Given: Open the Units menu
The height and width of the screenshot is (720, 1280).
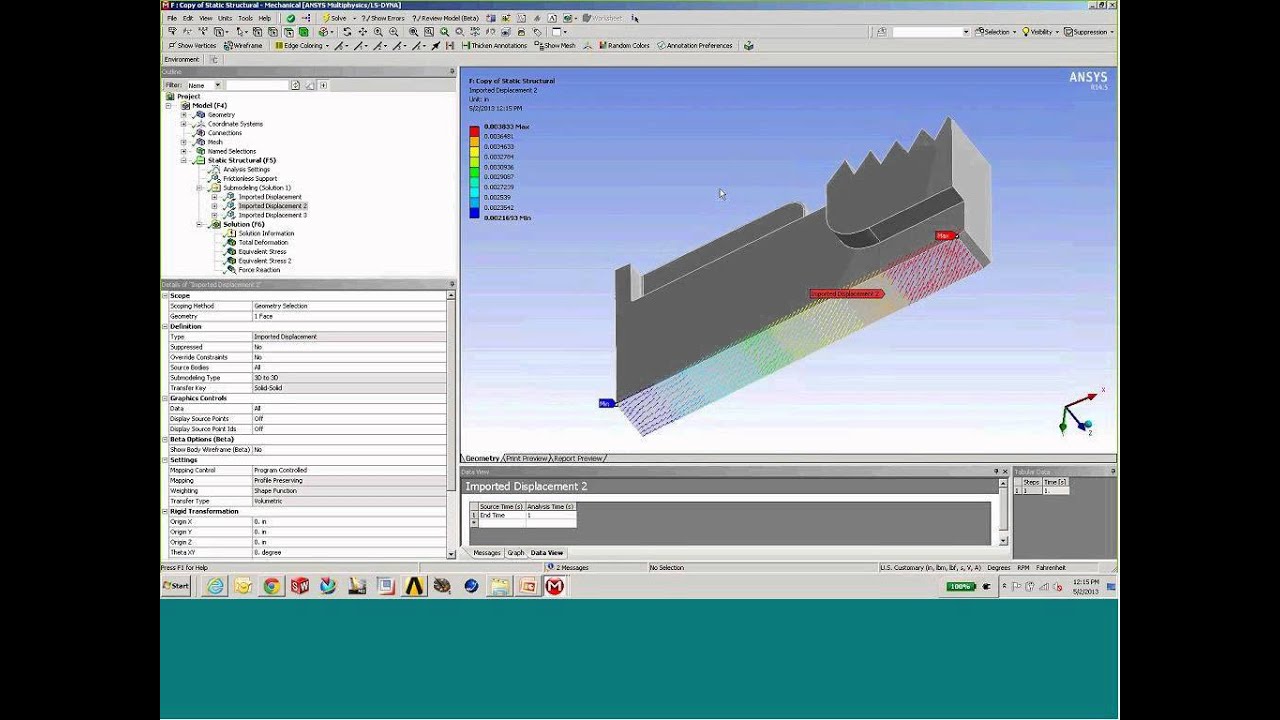Looking at the screenshot, I should (x=225, y=18).
